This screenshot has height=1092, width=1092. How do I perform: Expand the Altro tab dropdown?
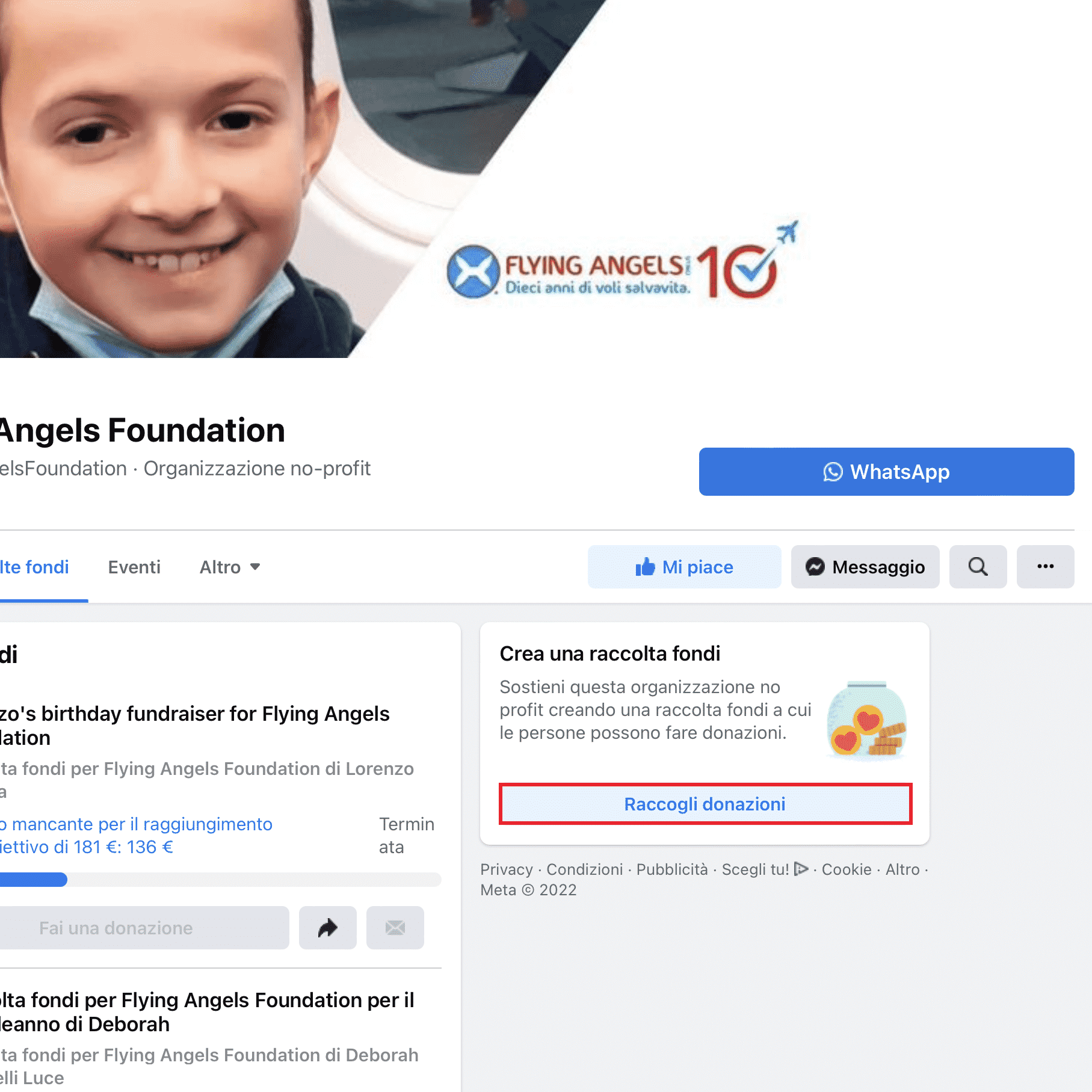230,567
